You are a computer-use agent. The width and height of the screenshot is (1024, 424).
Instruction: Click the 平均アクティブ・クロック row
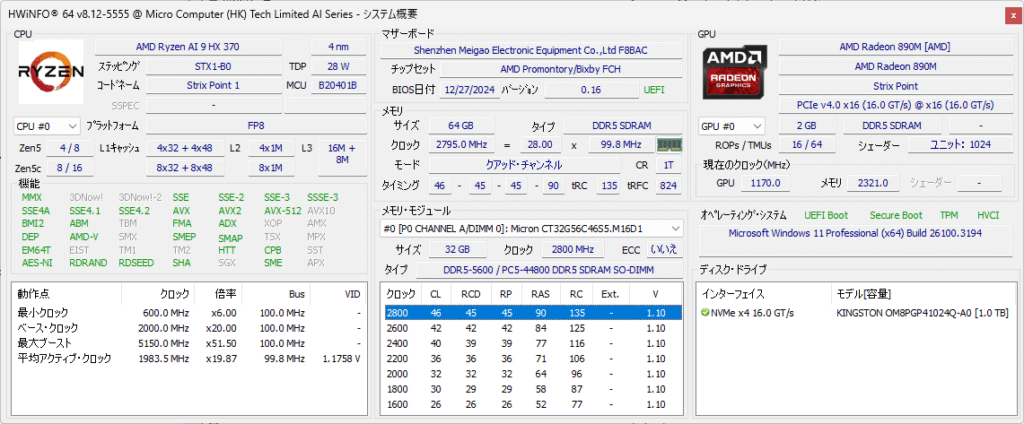click(188, 358)
